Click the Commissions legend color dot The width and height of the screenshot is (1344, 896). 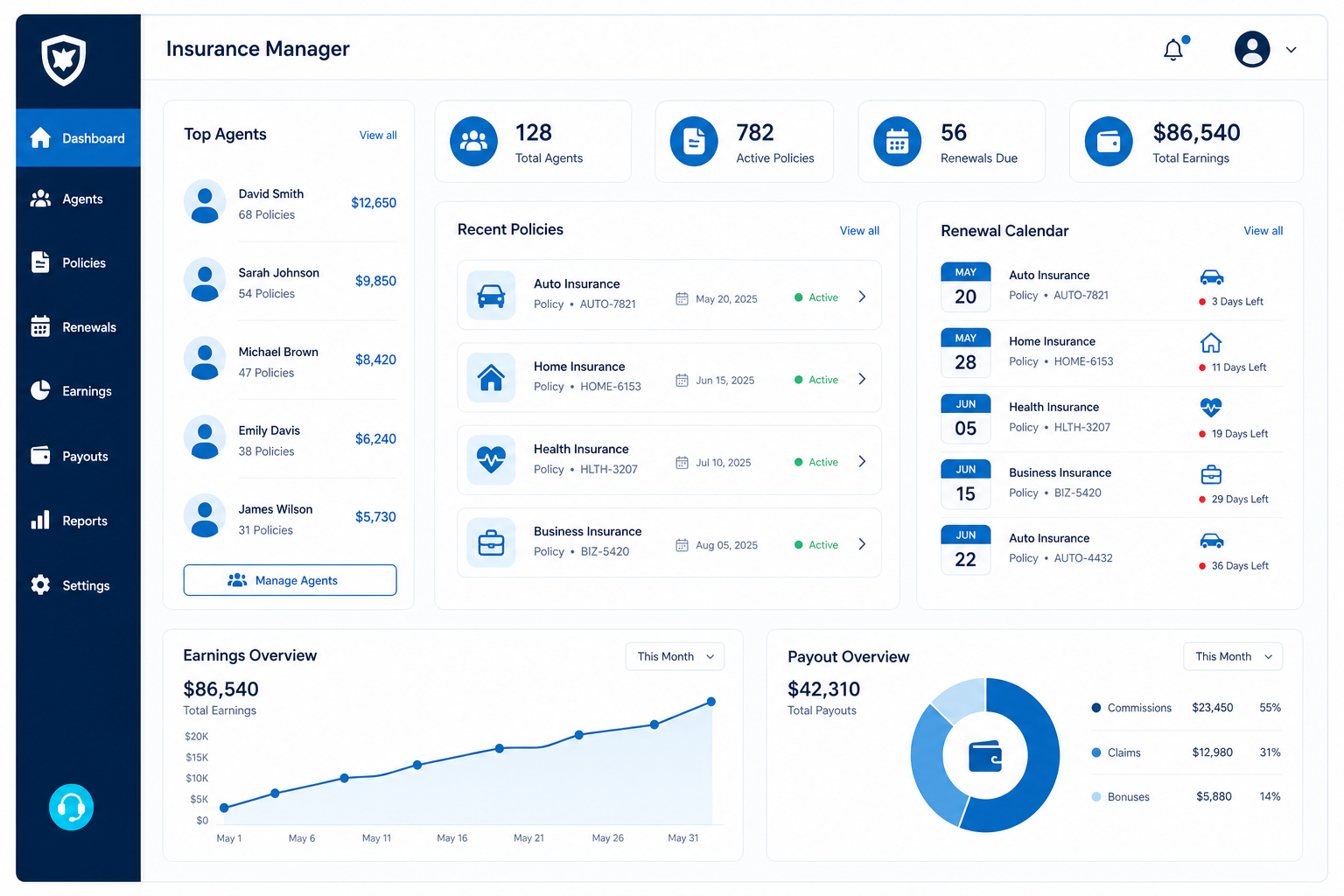[x=1095, y=708]
